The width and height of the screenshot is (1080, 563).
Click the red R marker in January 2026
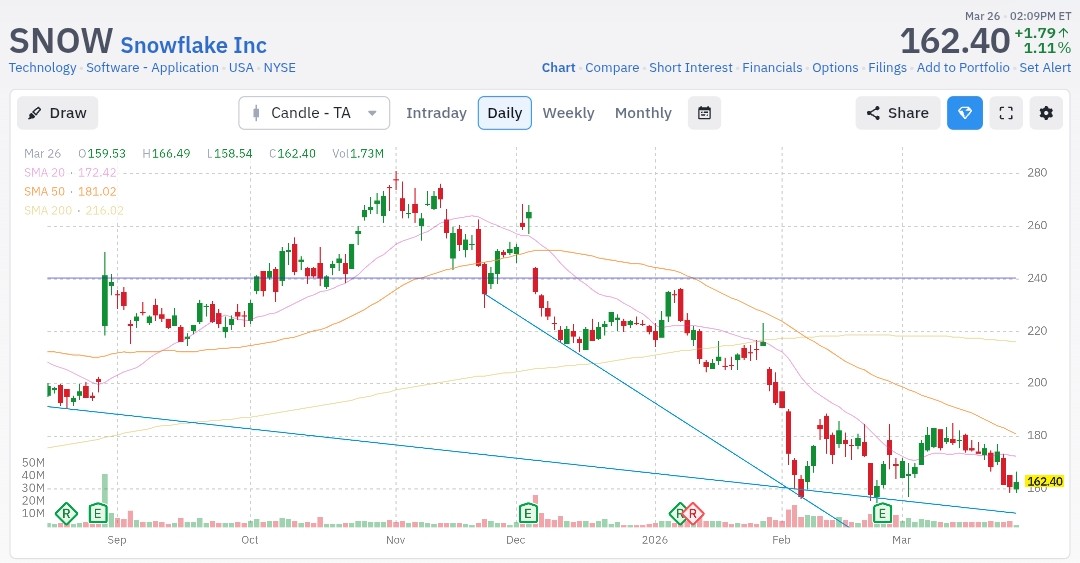[693, 513]
